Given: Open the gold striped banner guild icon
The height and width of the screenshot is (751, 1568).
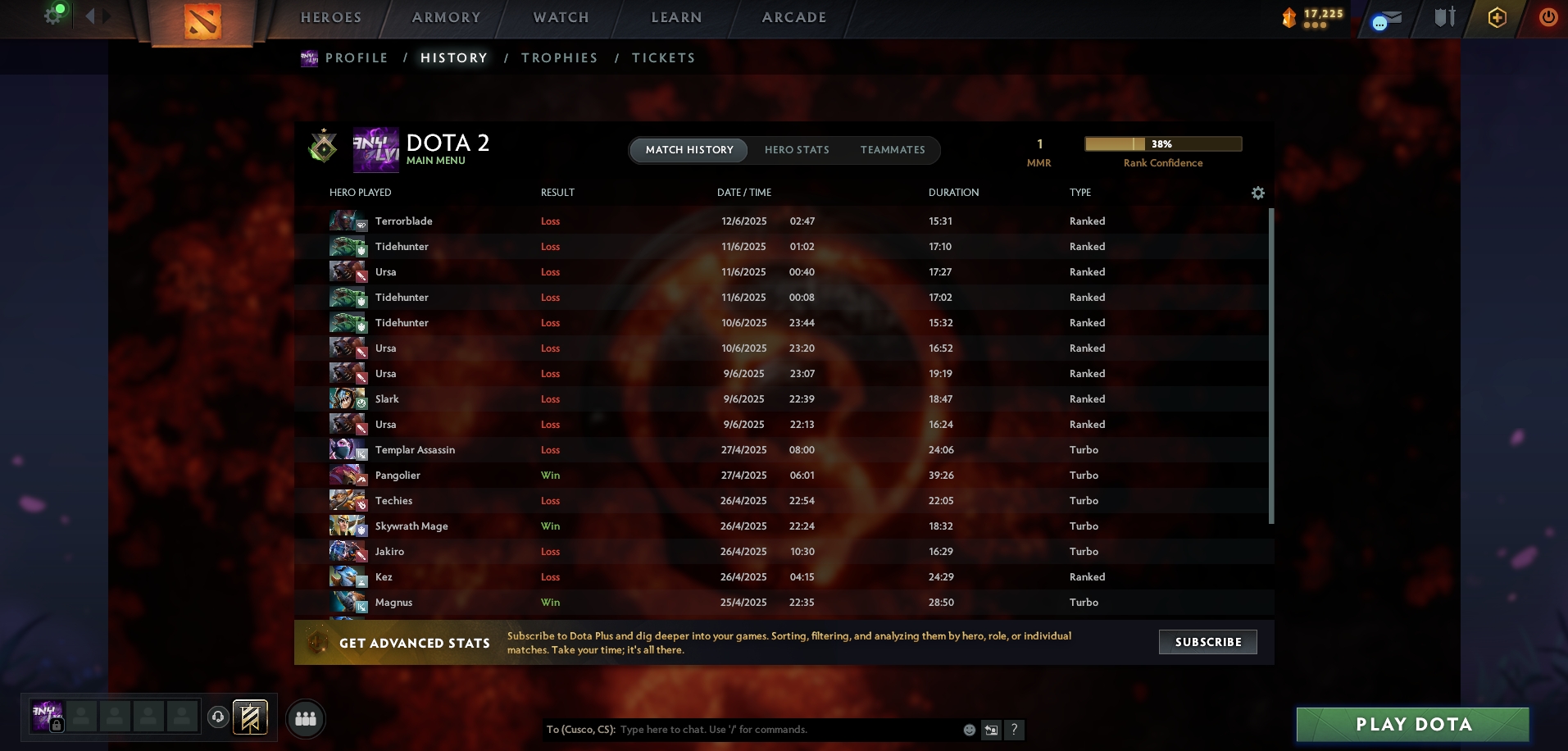Looking at the screenshot, I should [x=250, y=717].
